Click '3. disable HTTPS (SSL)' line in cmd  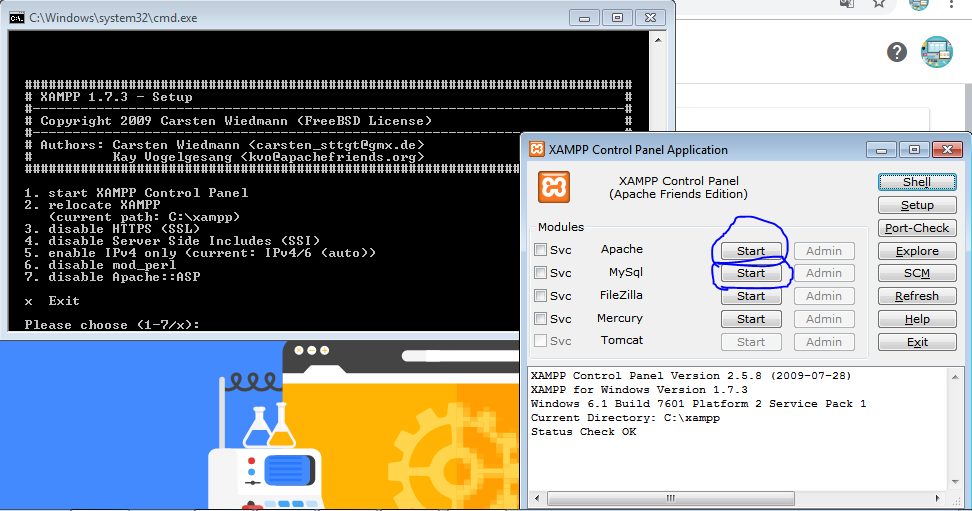(112, 228)
